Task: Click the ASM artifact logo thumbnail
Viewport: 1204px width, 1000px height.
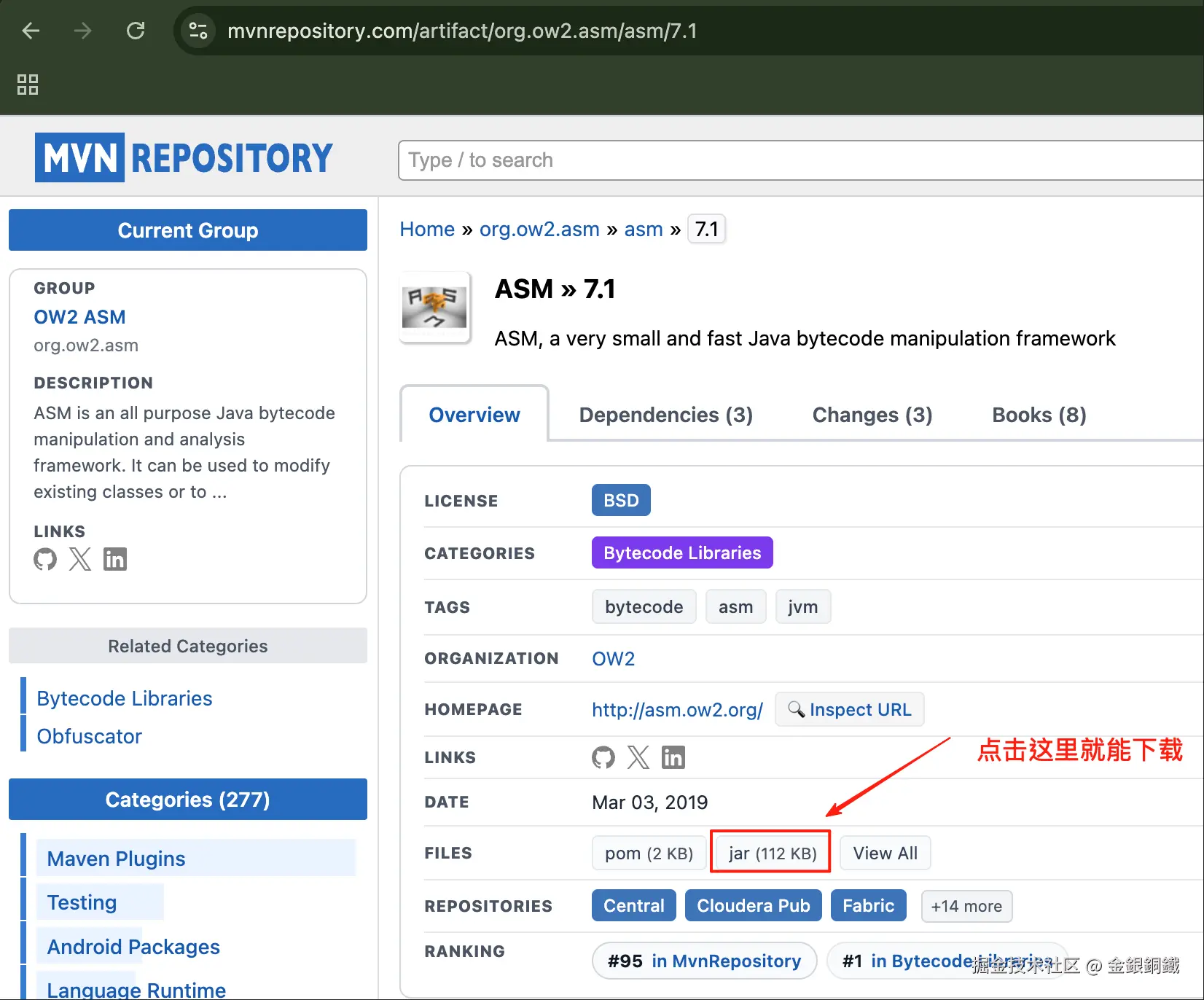Action: coord(435,308)
